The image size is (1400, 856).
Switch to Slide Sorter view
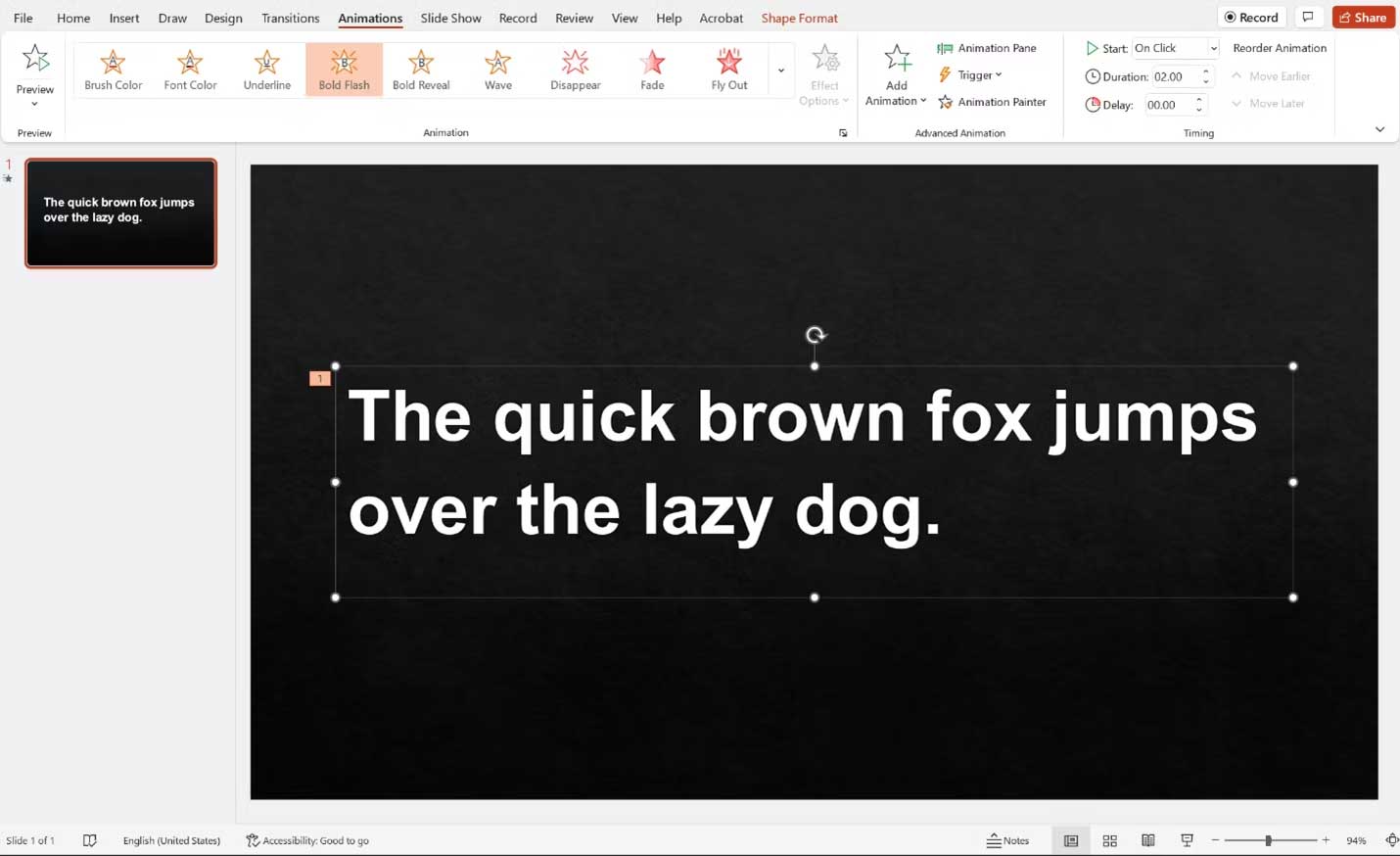click(x=1109, y=840)
